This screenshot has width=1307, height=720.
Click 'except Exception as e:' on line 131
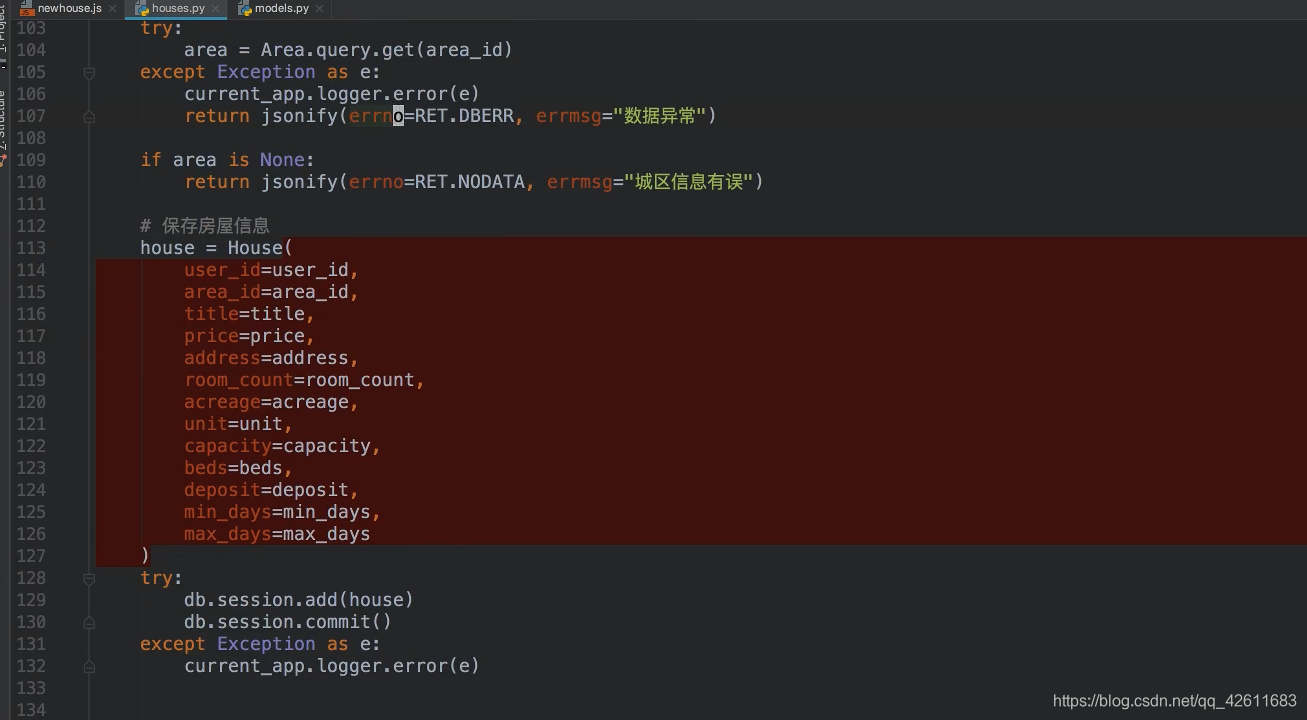260,644
